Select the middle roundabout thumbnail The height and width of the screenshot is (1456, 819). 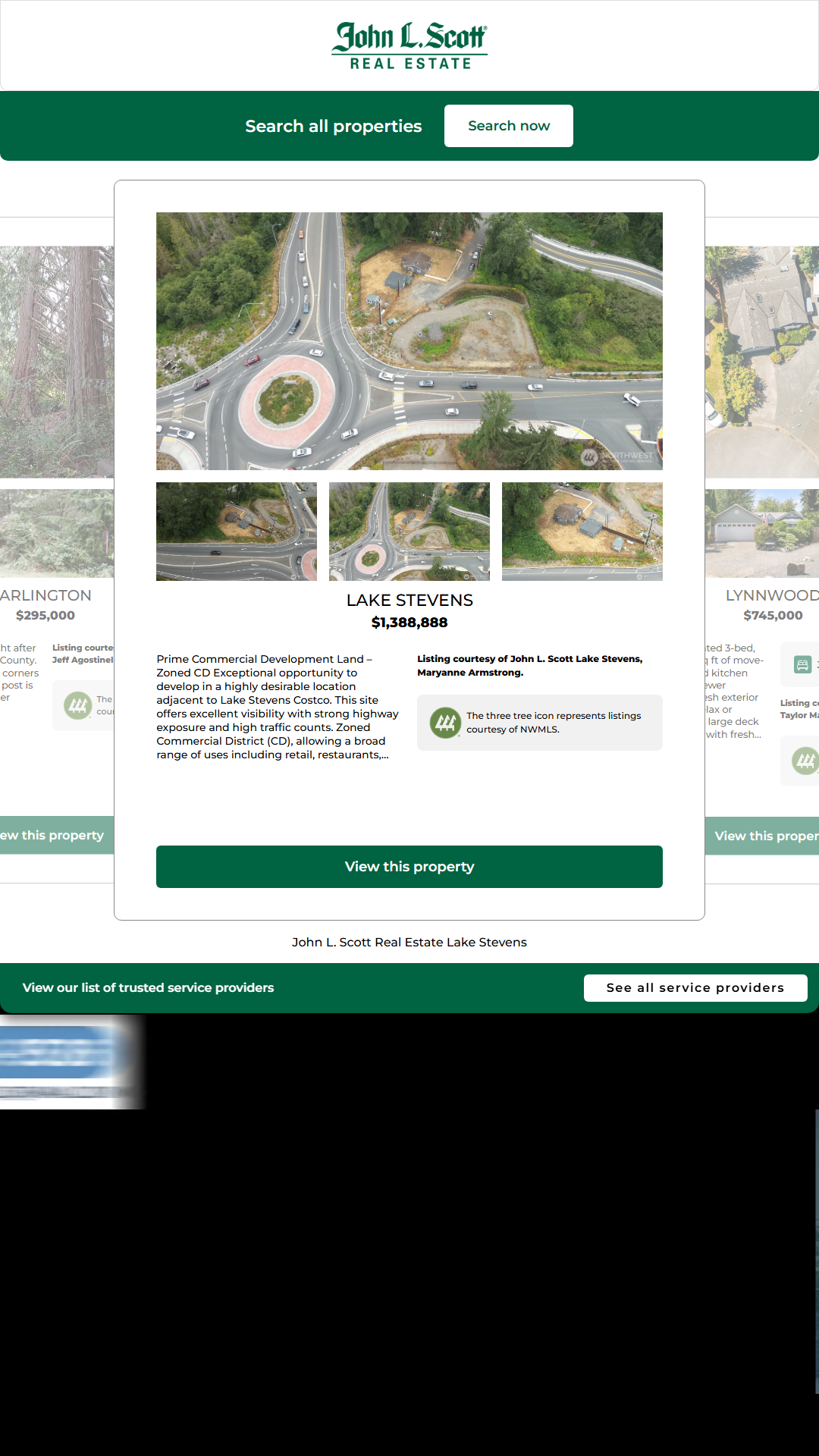click(409, 532)
